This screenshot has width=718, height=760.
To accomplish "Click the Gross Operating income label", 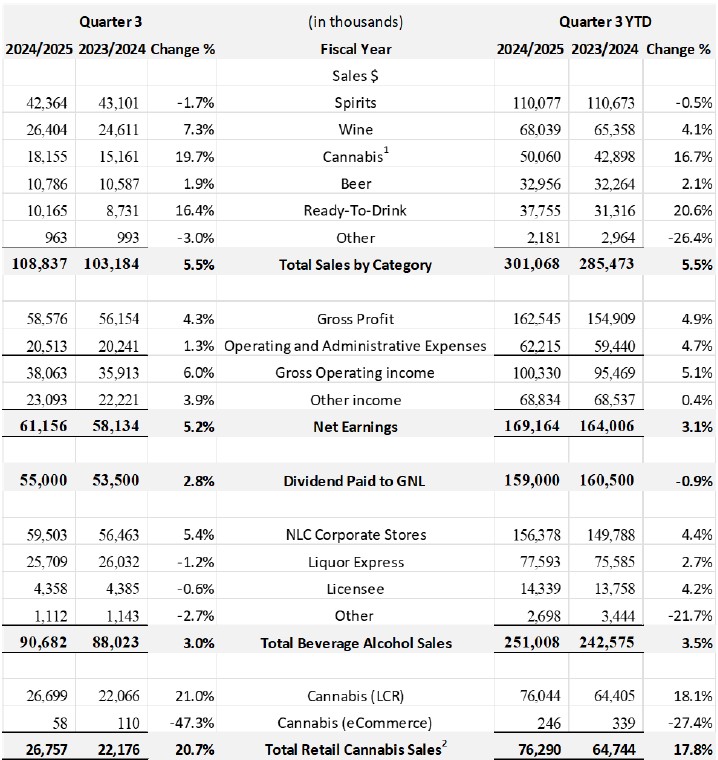I will (x=355, y=373).
